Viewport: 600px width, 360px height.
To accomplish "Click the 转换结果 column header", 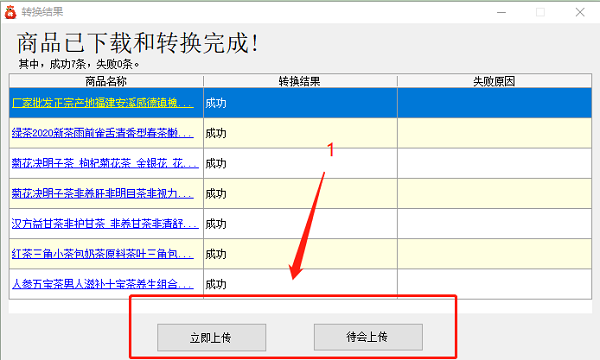I will coord(300,81).
